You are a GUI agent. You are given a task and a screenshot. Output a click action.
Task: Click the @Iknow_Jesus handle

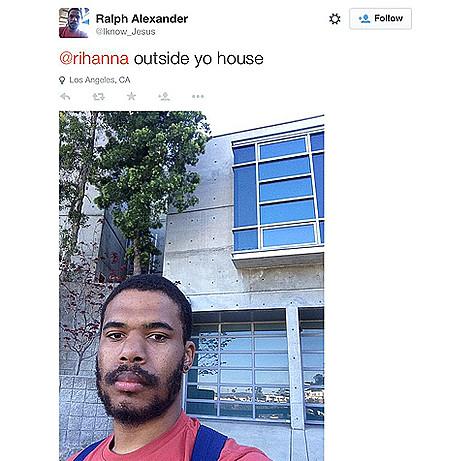click(x=125, y=32)
